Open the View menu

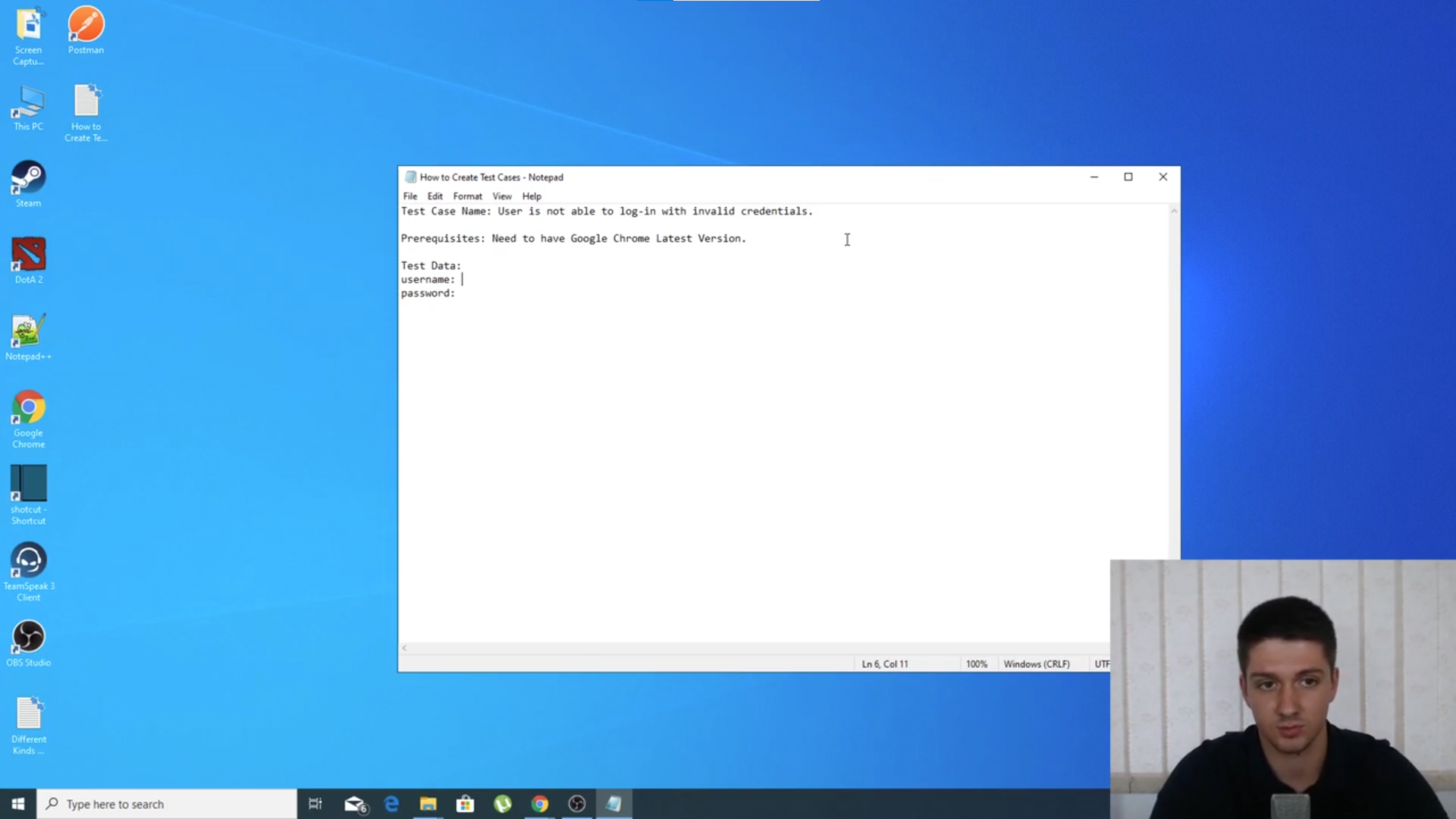[501, 196]
